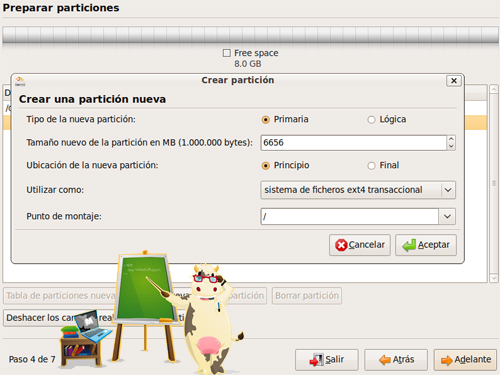Click the Aceptar button
Image resolution: width=500 pixels, height=375 pixels.
(x=426, y=245)
